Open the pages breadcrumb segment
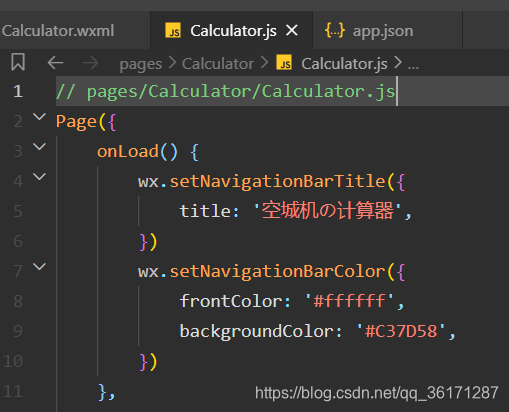 pos(141,63)
